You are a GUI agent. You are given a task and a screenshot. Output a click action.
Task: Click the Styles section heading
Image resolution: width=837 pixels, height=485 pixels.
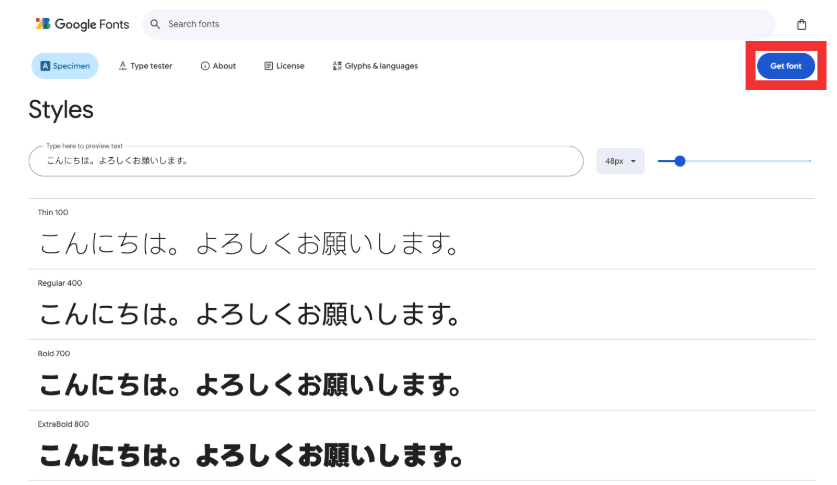tap(61, 109)
